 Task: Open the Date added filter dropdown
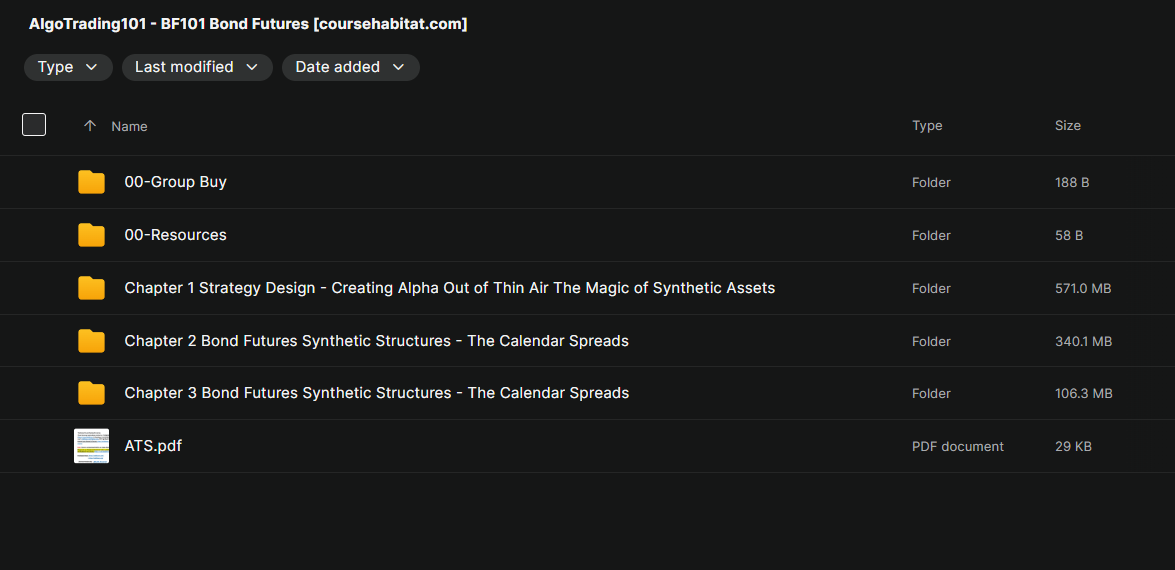350,67
